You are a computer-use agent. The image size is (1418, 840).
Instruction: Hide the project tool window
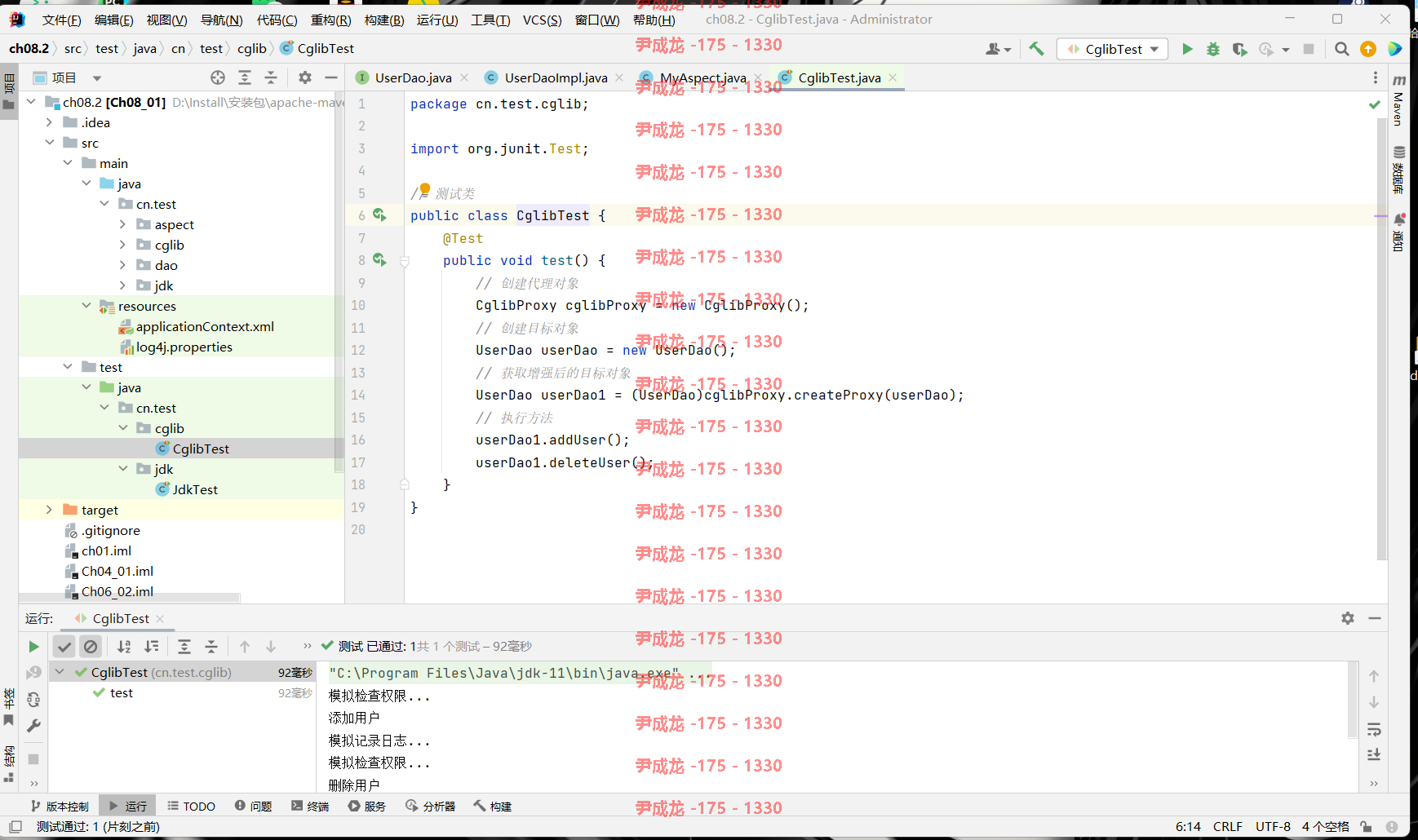pos(331,77)
